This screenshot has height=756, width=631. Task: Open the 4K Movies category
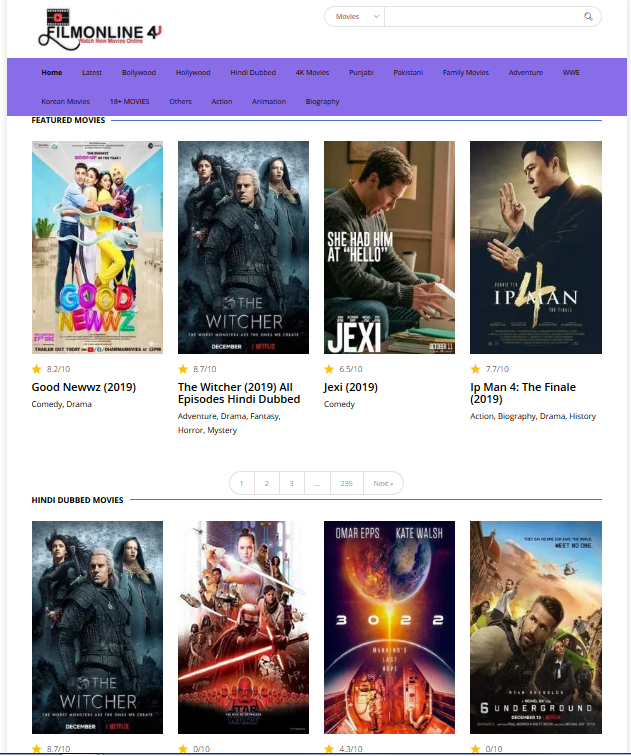click(312, 72)
